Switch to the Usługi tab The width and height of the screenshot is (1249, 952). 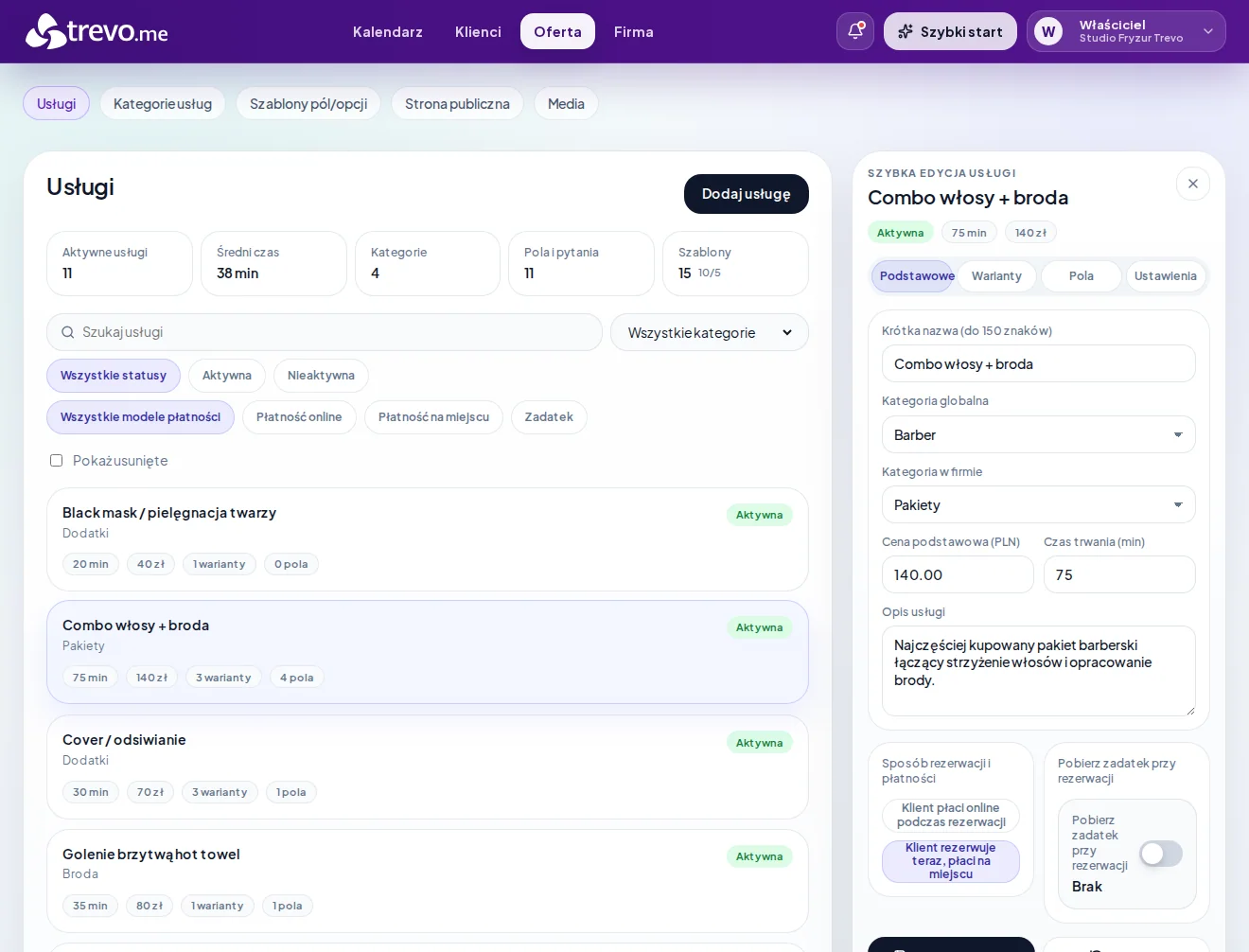pyautogui.click(x=56, y=104)
